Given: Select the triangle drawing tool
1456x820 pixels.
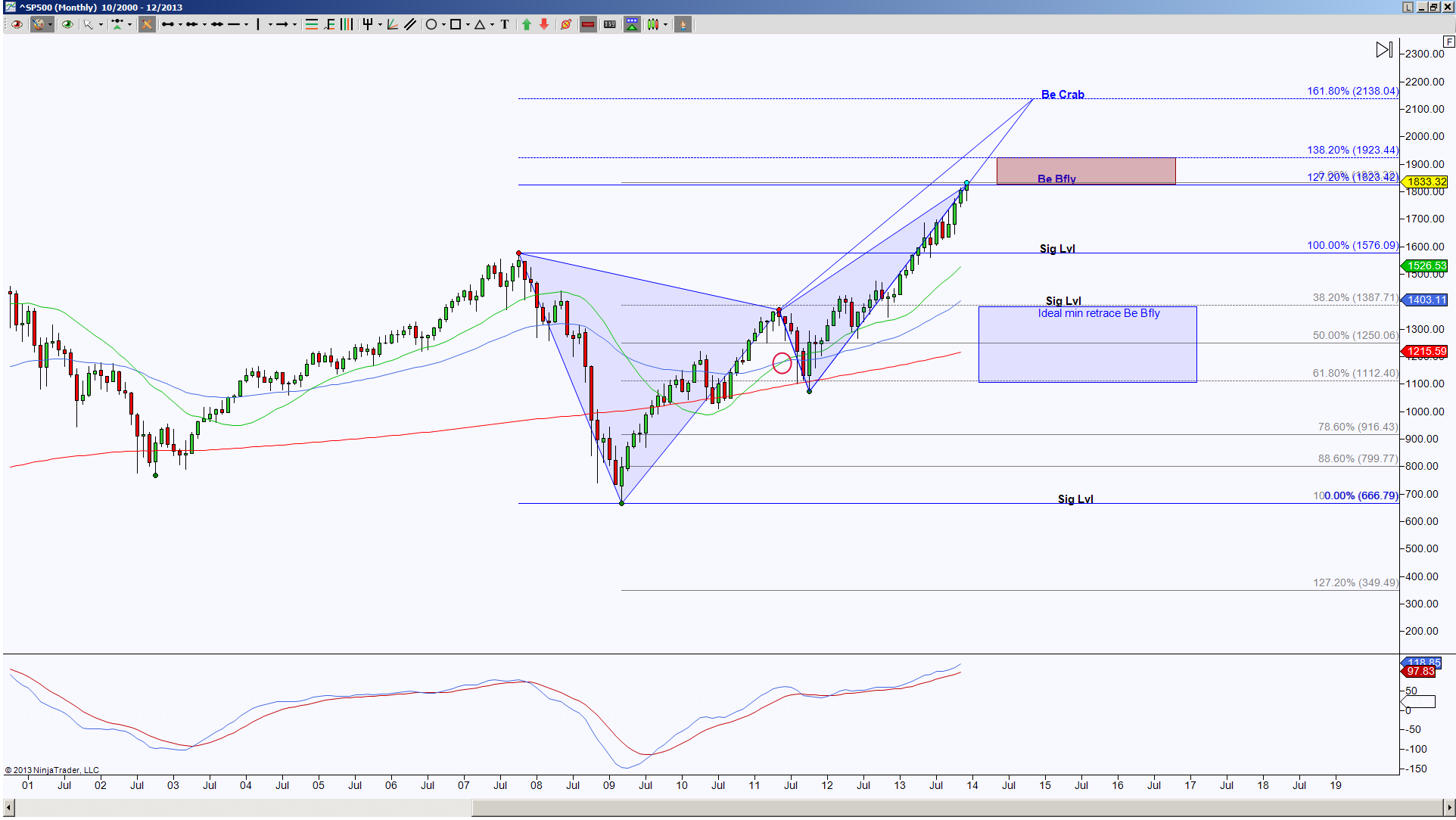Looking at the screenshot, I should [480, 24].
